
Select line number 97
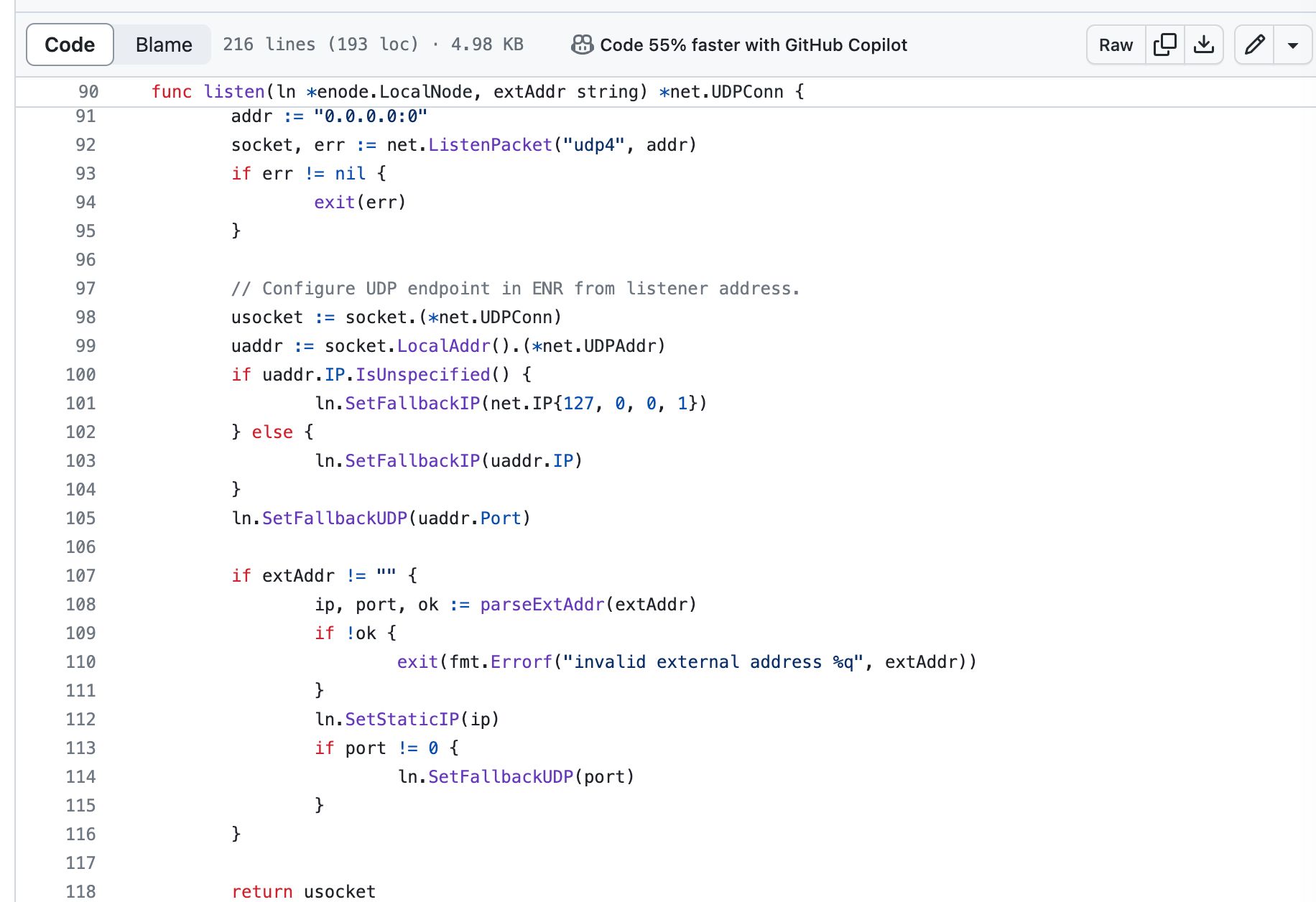tap(85, 289)
